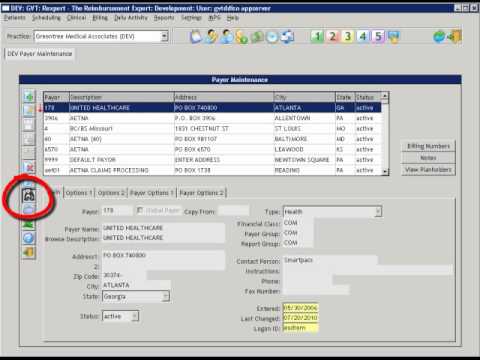
Task: Click the Browse Description field
Action: [x=163, y=238]
